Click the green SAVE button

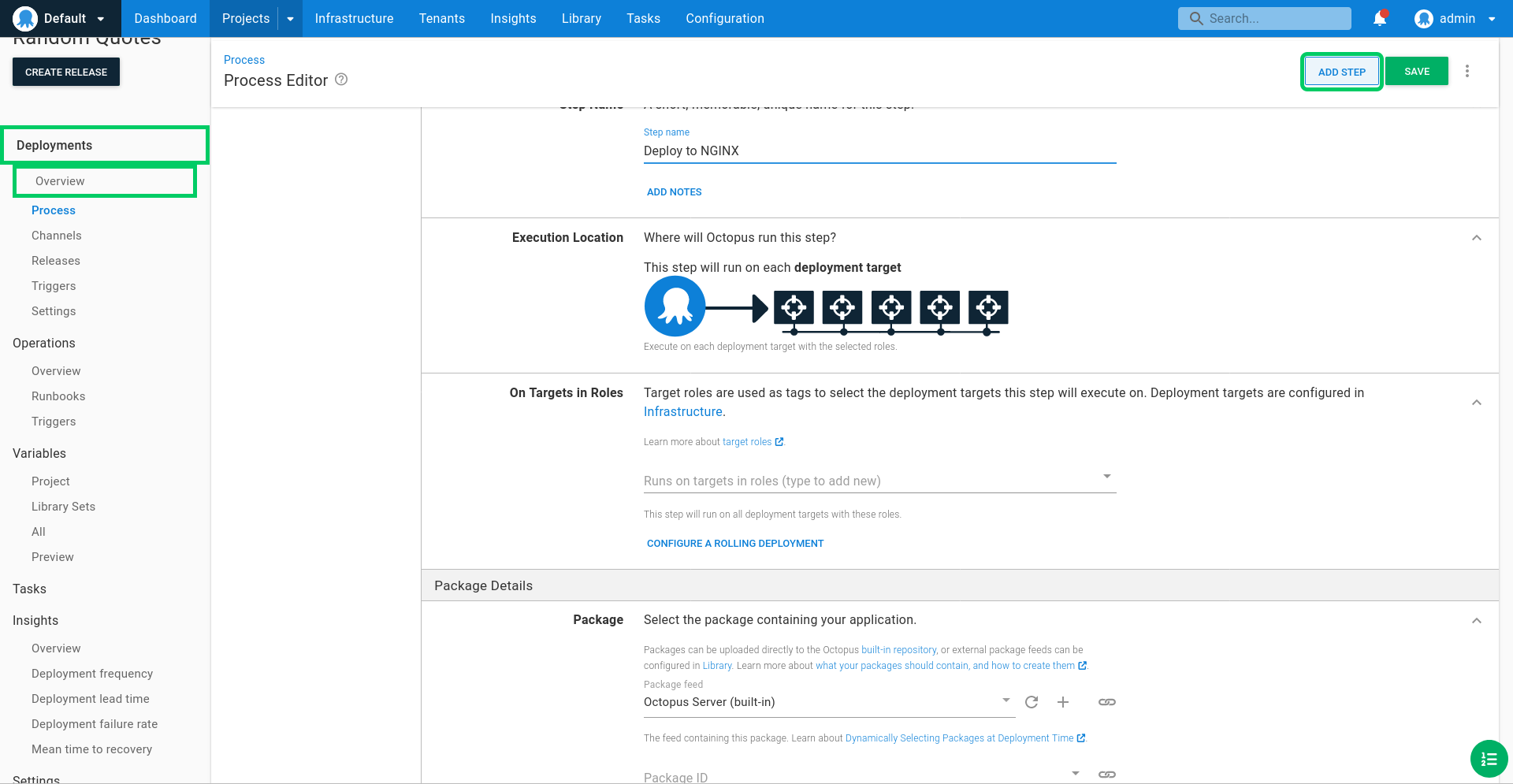tap(1417, 71)
